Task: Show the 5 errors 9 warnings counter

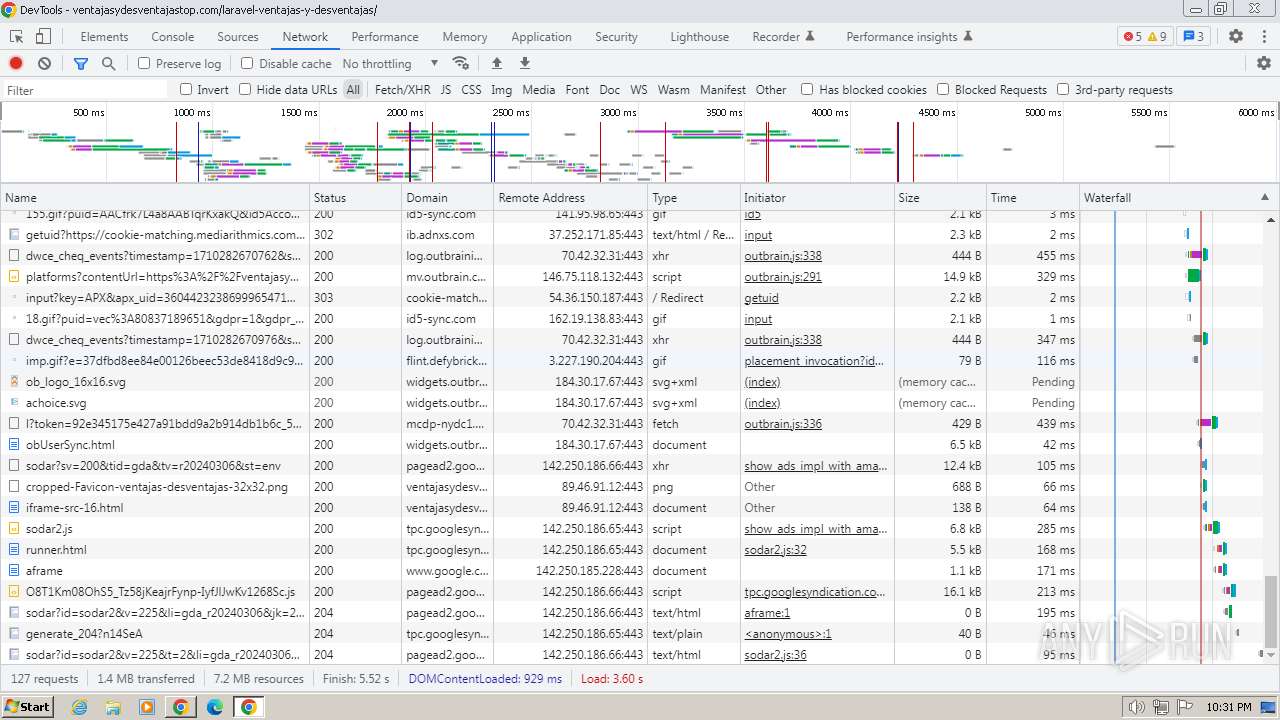Action: 1145,36
